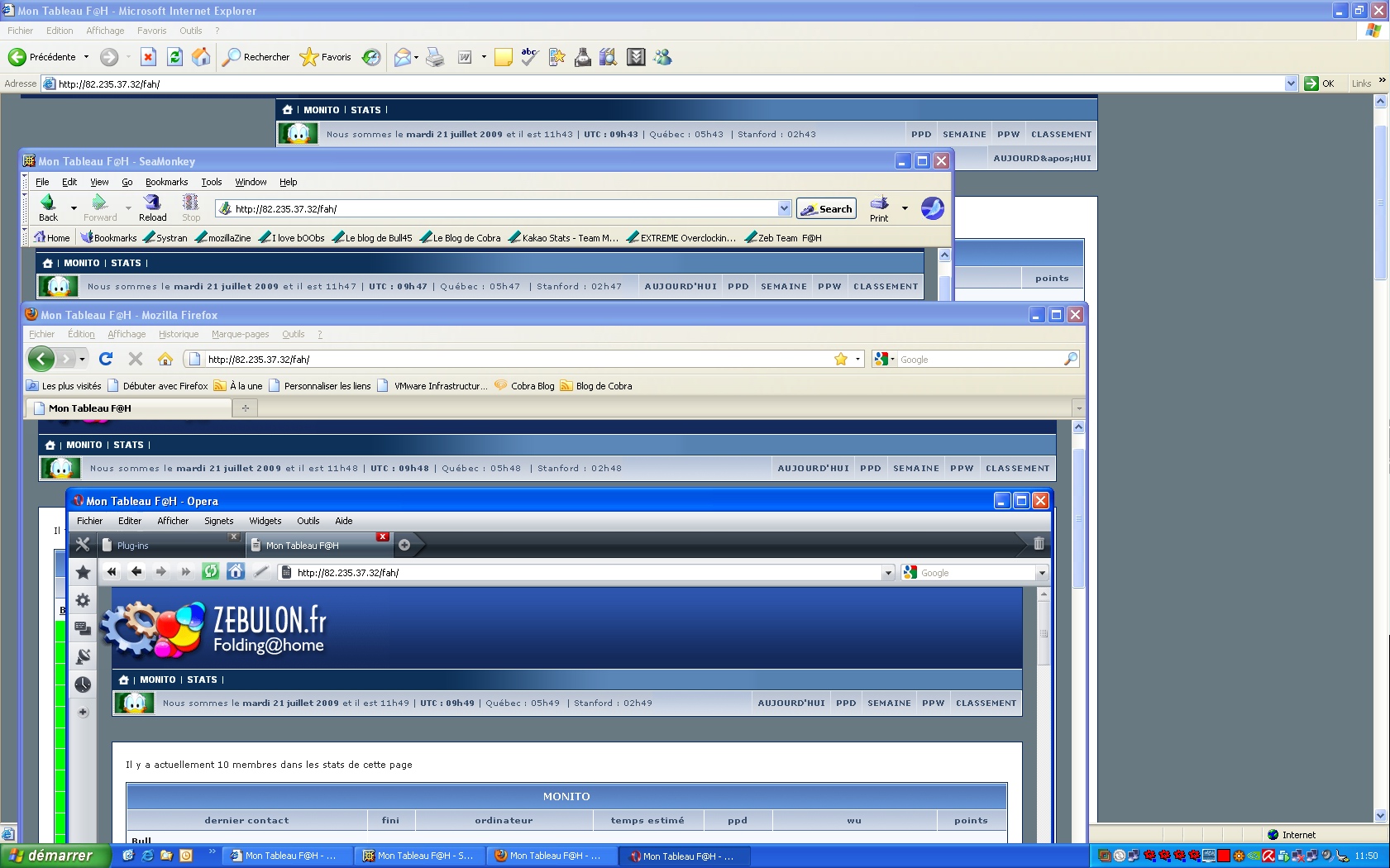The height and width of the screenshot is (868, 1390).
Task: Open Opera closed tabs trash icon
Action: 1039,544
